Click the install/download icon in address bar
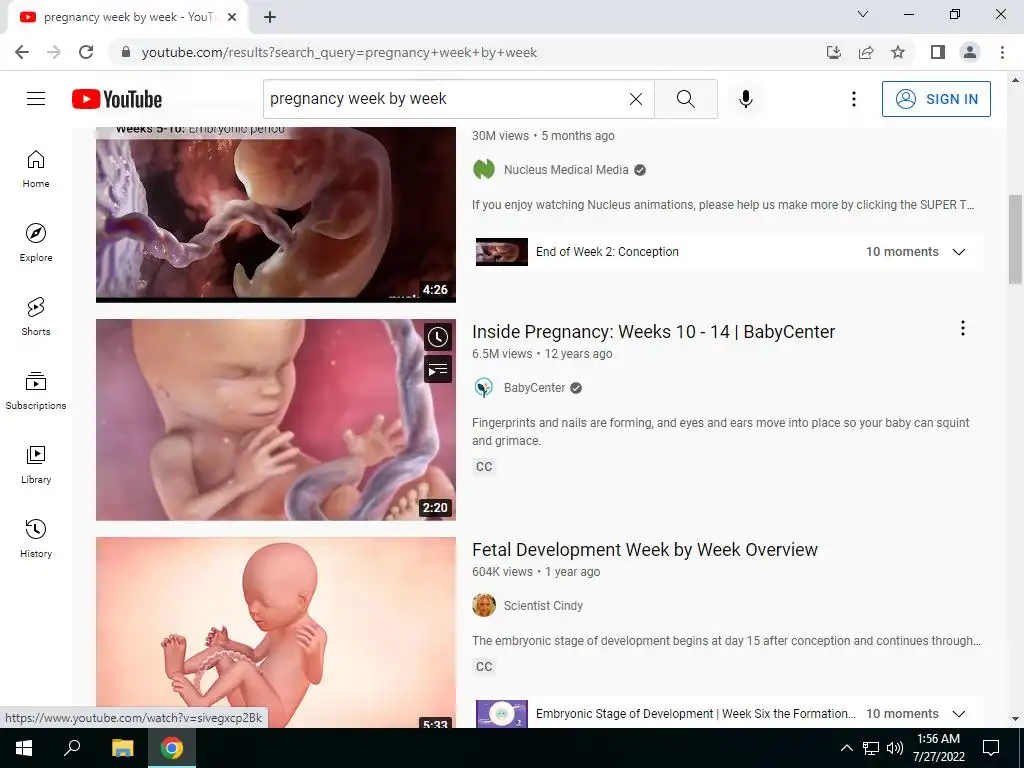Image resolution: width=1024 pixels, height=768 pixels. (x=834, y=52)
